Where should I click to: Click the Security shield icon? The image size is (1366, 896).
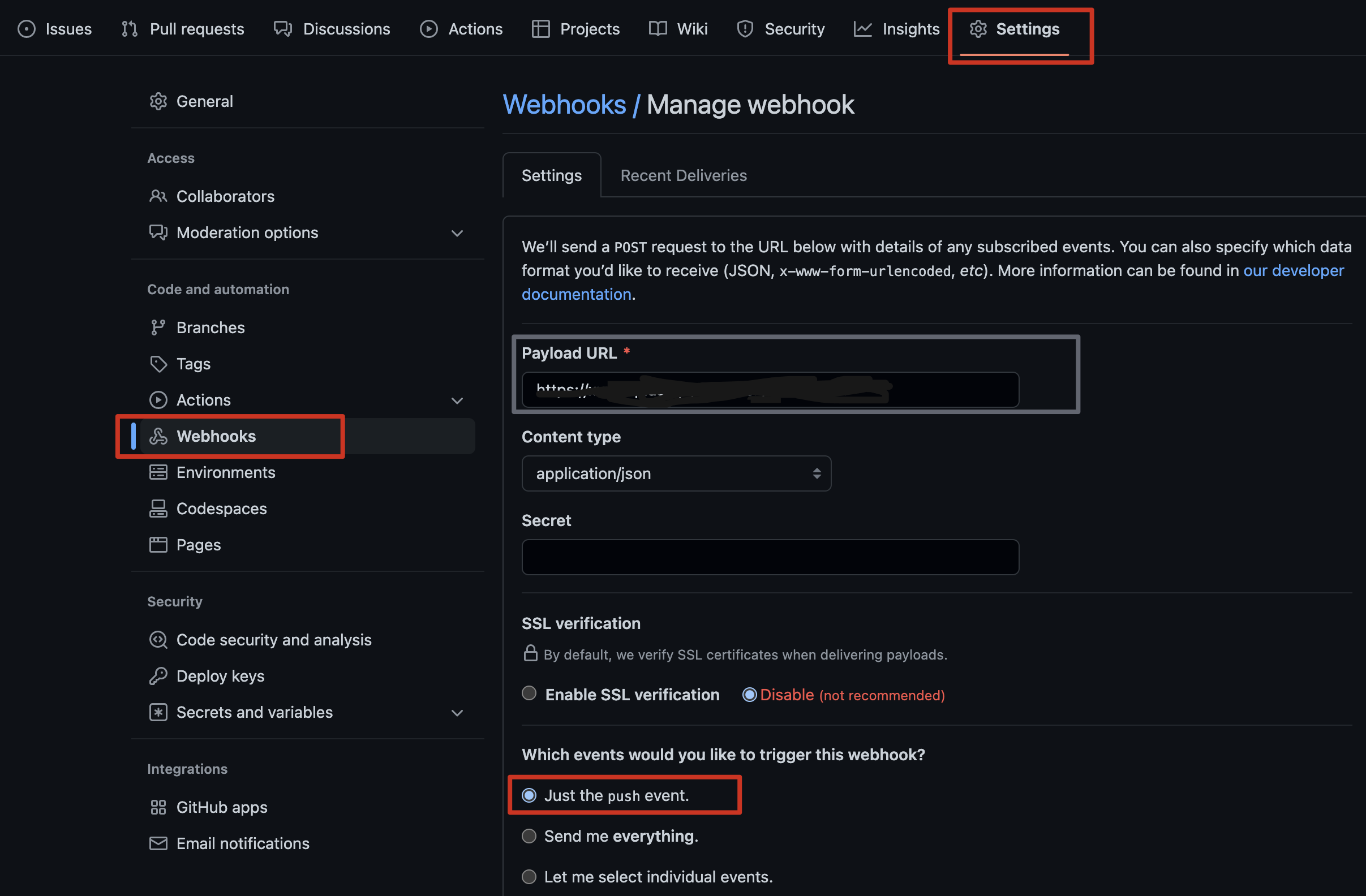click(x=745, y=29)
